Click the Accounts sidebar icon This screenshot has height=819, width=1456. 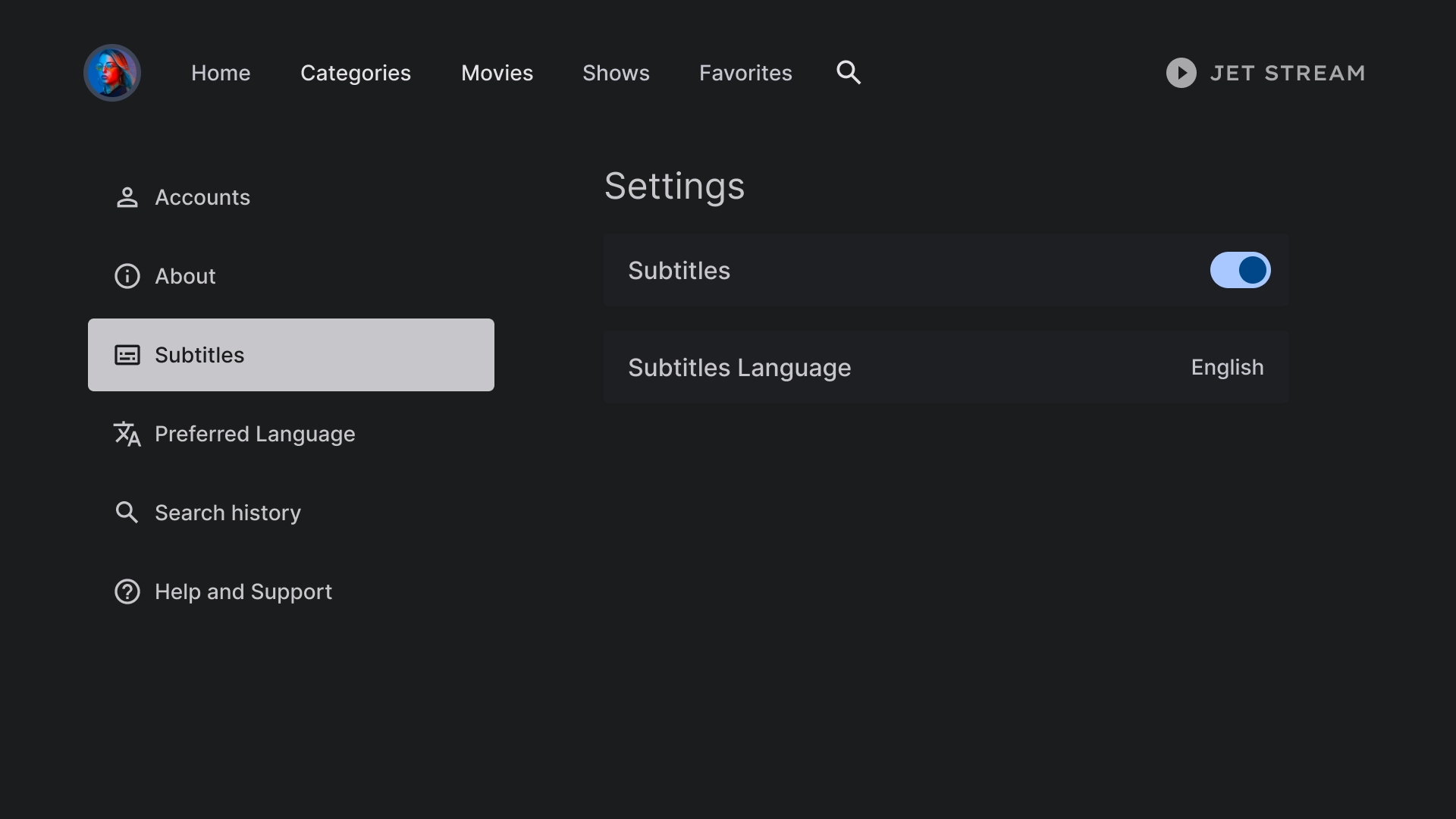[127, 197]
